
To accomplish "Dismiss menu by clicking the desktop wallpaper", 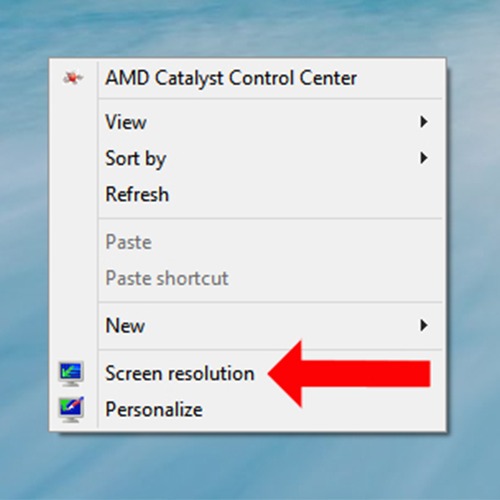I will pyautogui.click(x=250, y=27).
